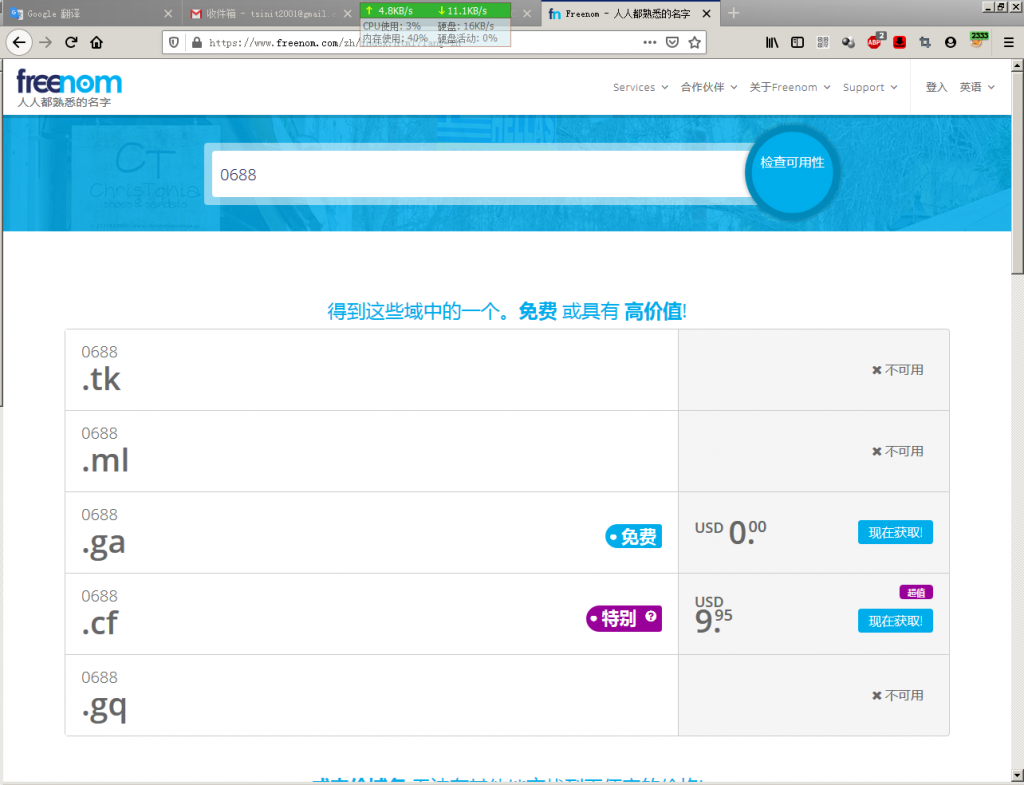Click the .ga domain name text
1024x785 pixels.
(x=103, y=544)
